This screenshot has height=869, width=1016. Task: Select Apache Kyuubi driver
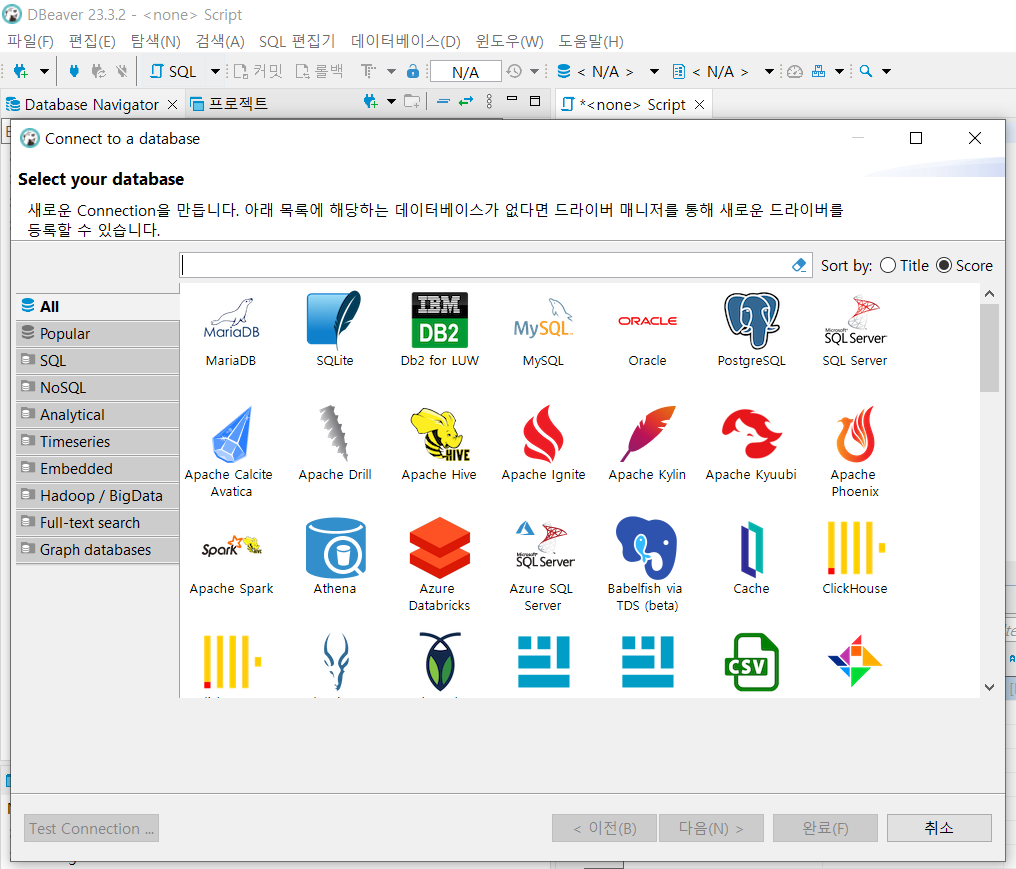coord(752,443)
